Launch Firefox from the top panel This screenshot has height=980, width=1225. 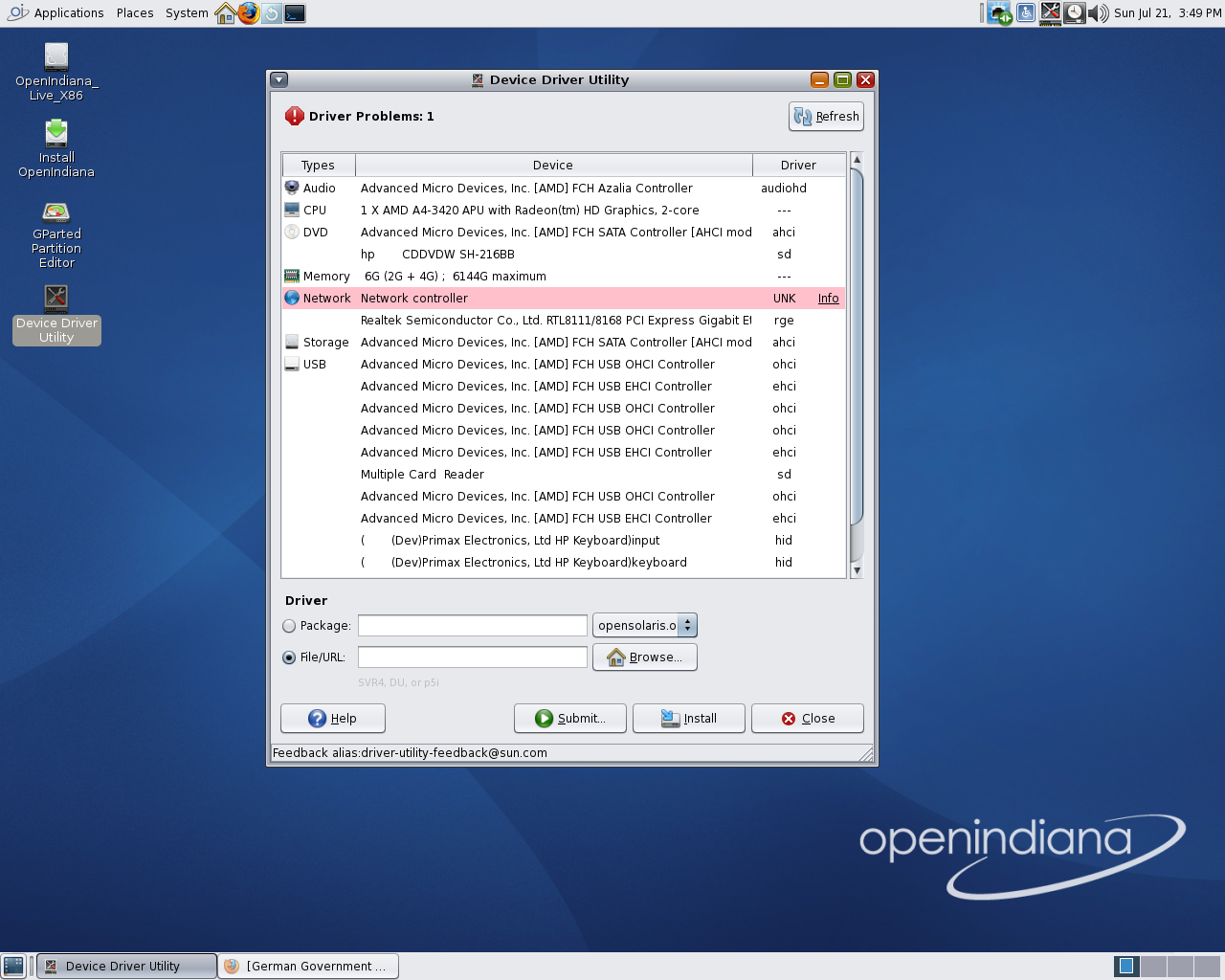tap(249, 13)
